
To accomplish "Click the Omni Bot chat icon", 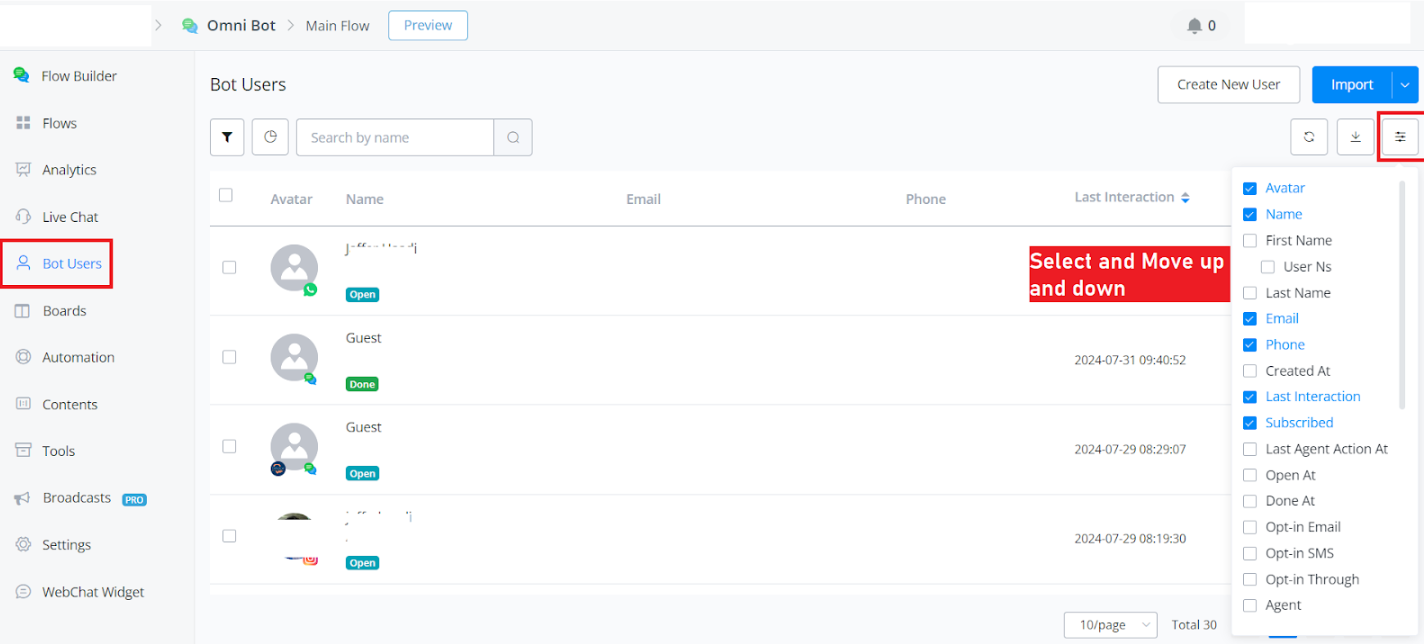I will pos(190,26).
